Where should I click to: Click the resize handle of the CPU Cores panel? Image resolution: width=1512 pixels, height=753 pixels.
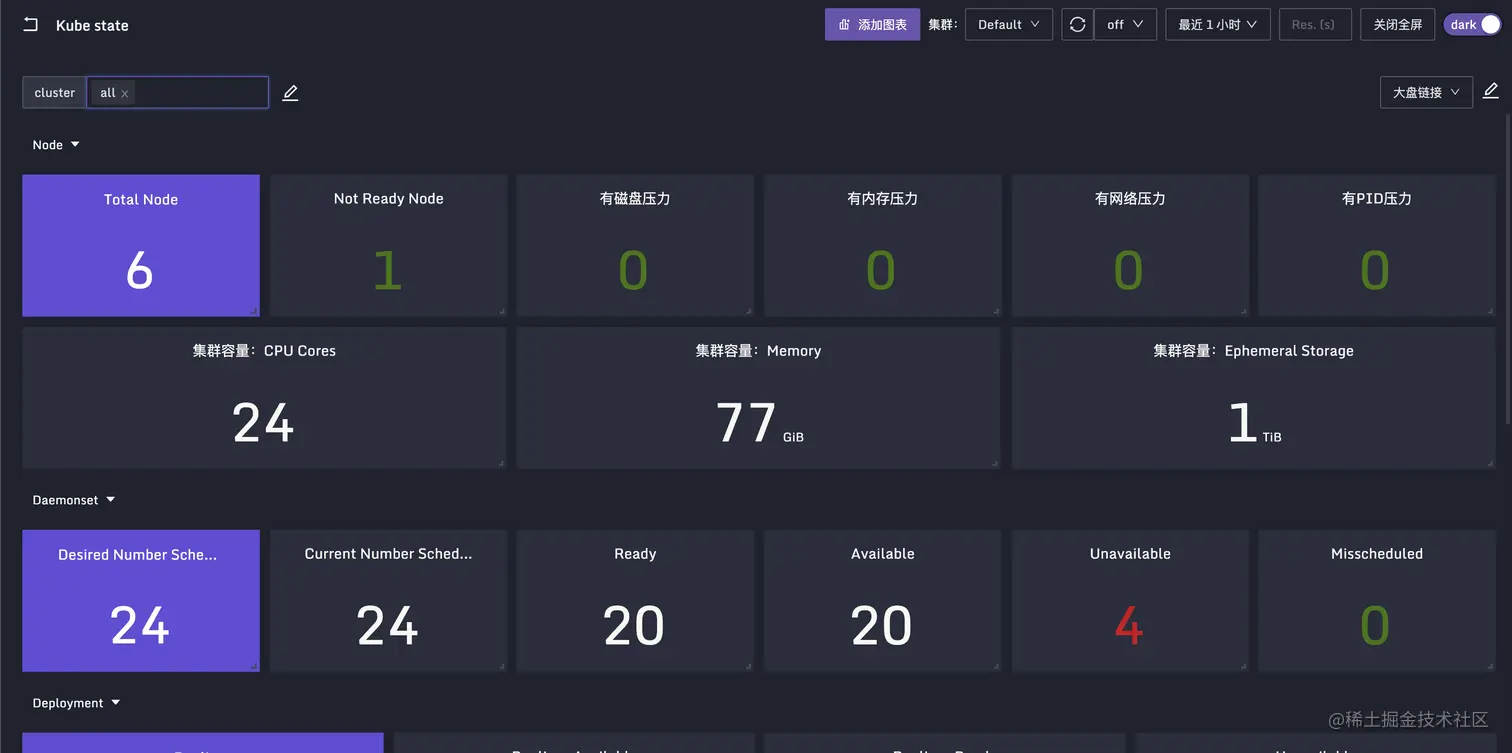(x=500, y=463)
